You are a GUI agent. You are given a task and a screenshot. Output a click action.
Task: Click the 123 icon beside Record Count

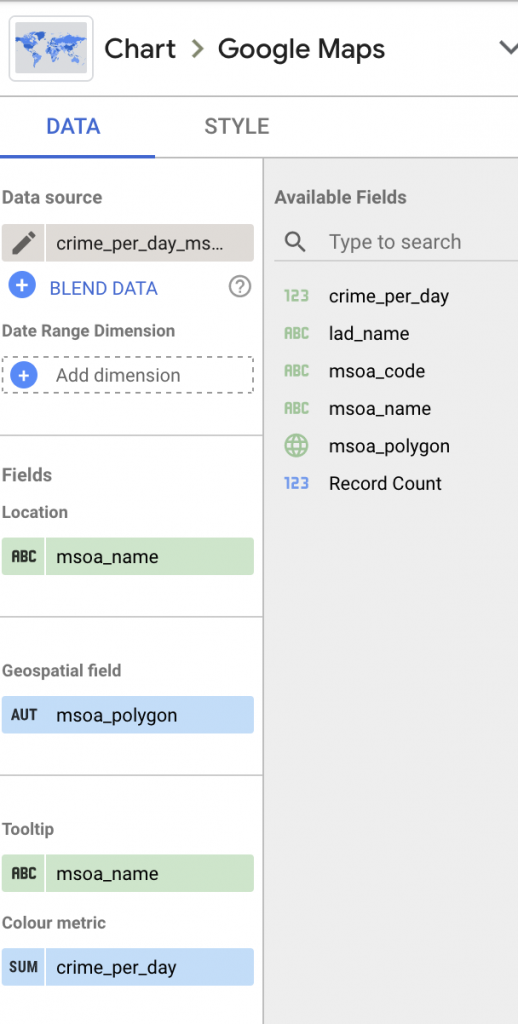pos(296,483)
